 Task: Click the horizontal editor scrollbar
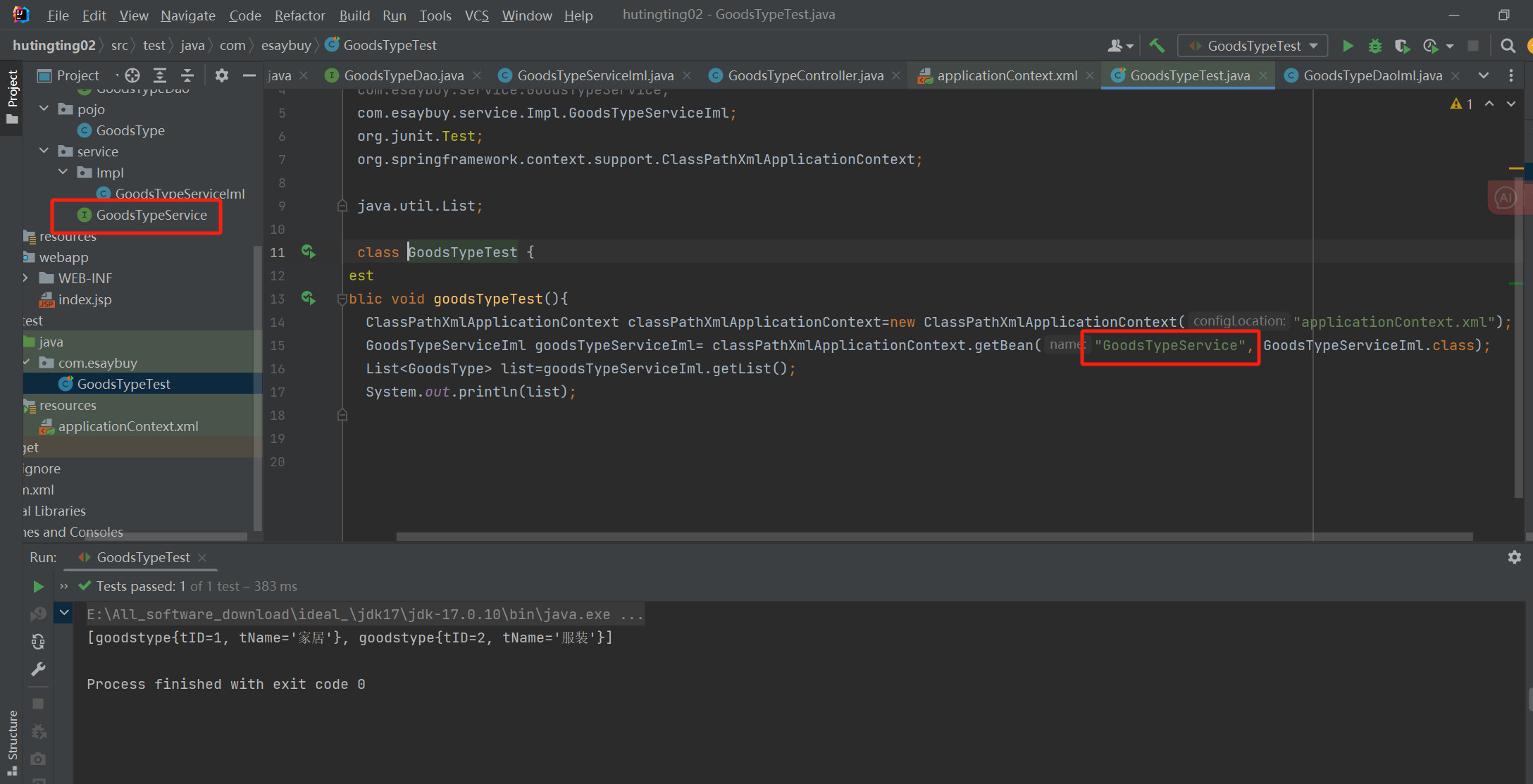933,537
